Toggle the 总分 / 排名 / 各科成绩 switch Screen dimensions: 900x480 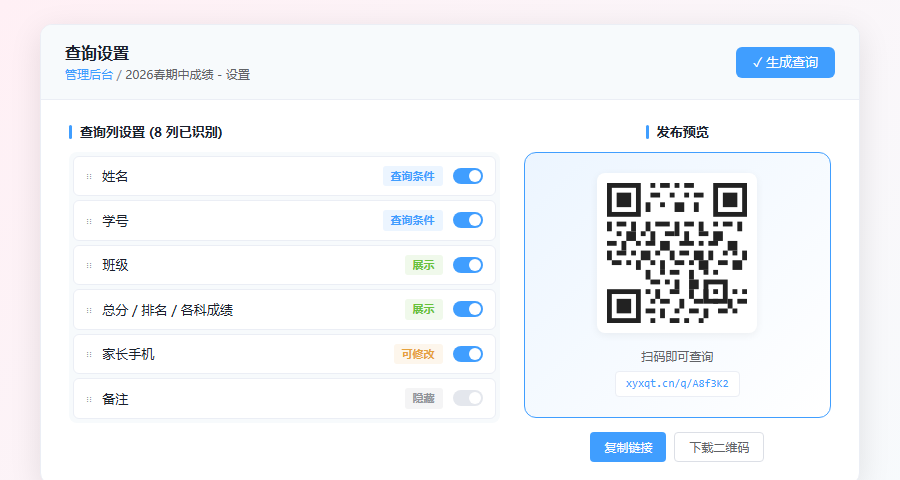[468, 309]
